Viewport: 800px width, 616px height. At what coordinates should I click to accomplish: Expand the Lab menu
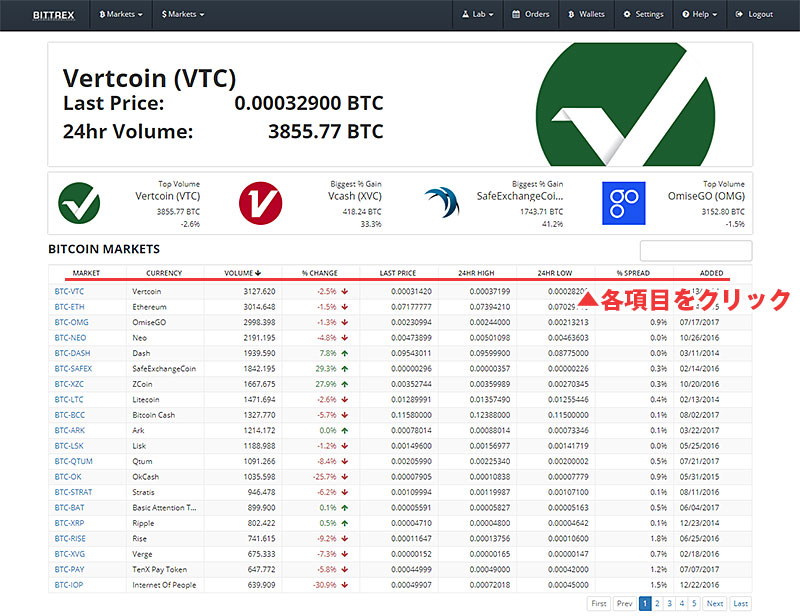478,14
